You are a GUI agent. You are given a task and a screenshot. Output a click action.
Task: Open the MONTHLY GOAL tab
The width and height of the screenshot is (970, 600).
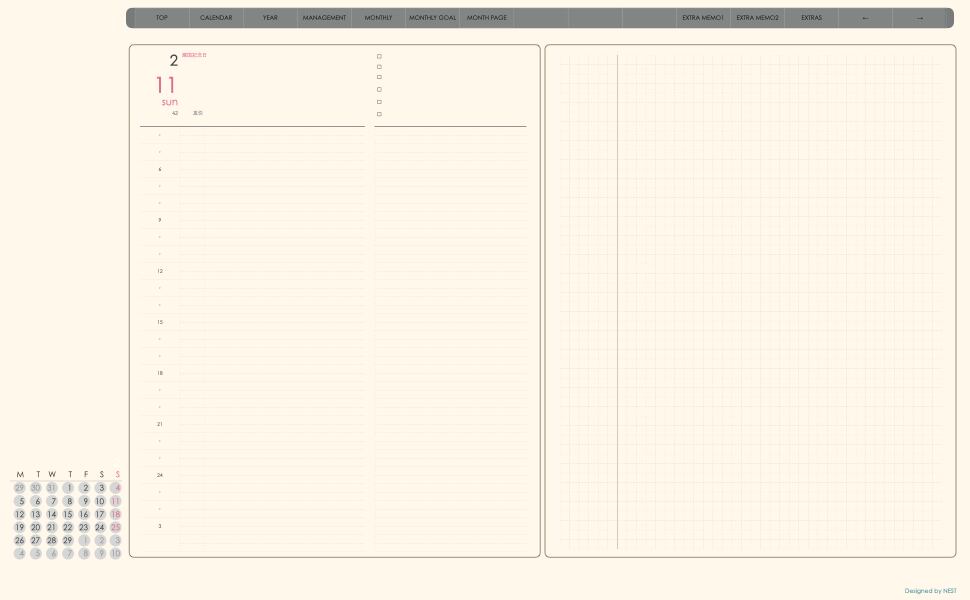pos(432,18)
